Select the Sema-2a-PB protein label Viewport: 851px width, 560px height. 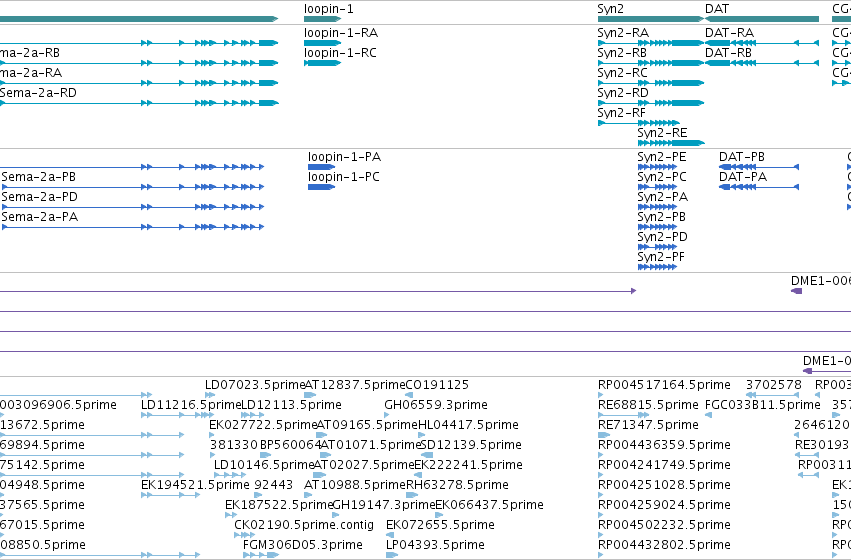point(39,177)
